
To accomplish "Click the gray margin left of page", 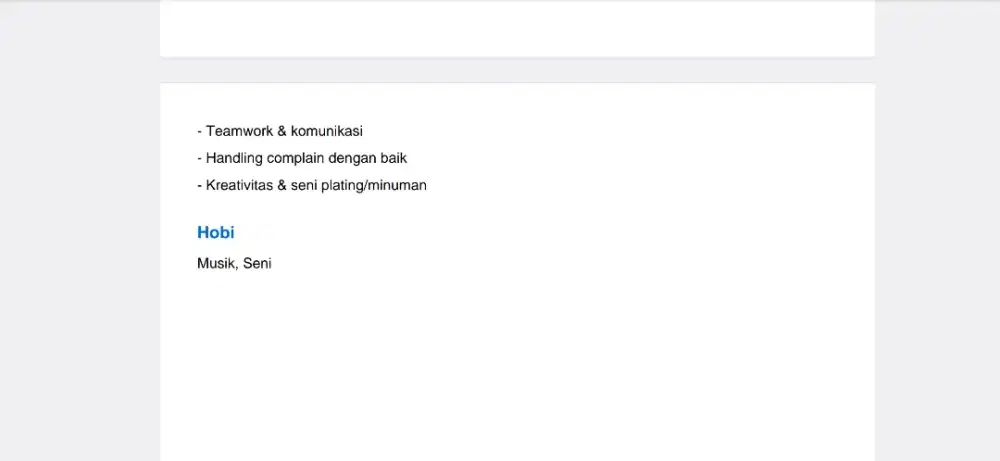I will pyautogui.click(x=80, y=230).
